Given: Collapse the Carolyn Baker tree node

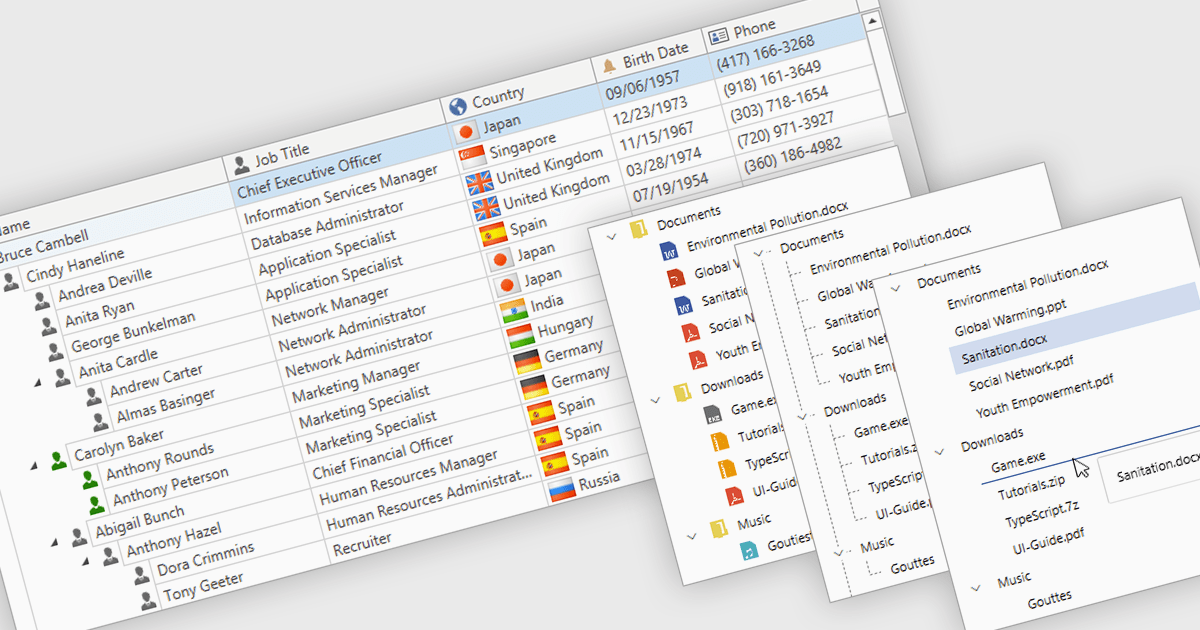Looking at the screenshot, I should [34, 464].
